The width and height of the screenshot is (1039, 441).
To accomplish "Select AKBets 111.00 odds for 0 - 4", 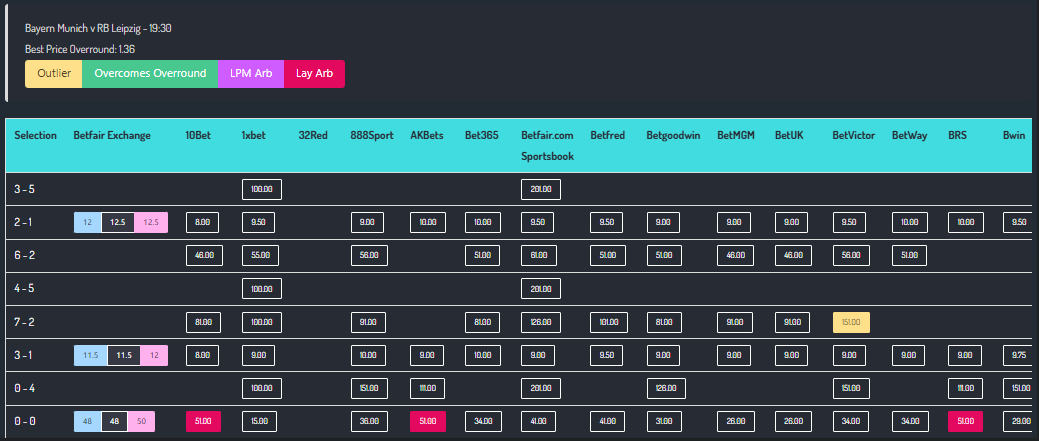I will pyautogui.click(x=428, y=388).
